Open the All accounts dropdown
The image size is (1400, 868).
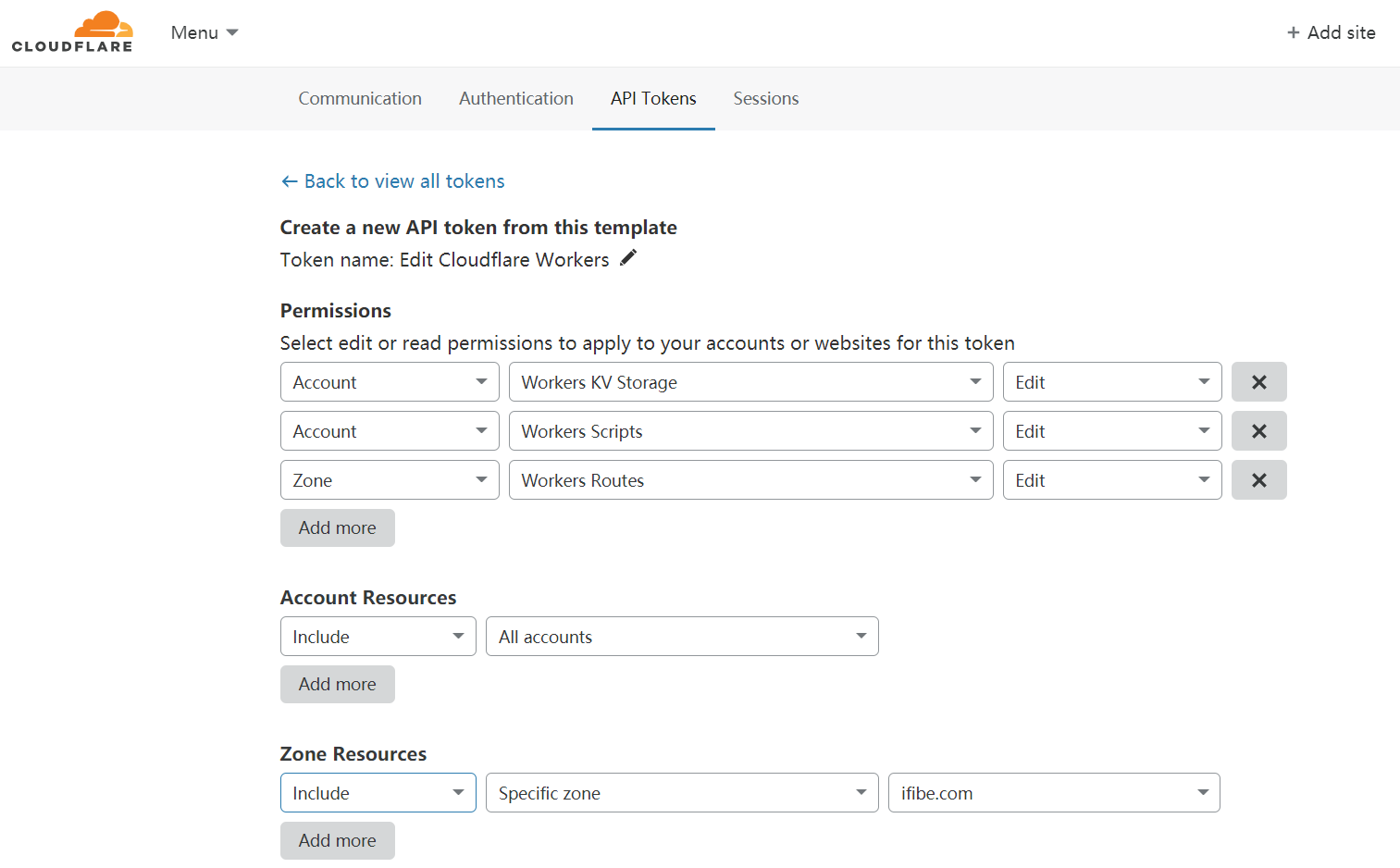pos(682,637)
